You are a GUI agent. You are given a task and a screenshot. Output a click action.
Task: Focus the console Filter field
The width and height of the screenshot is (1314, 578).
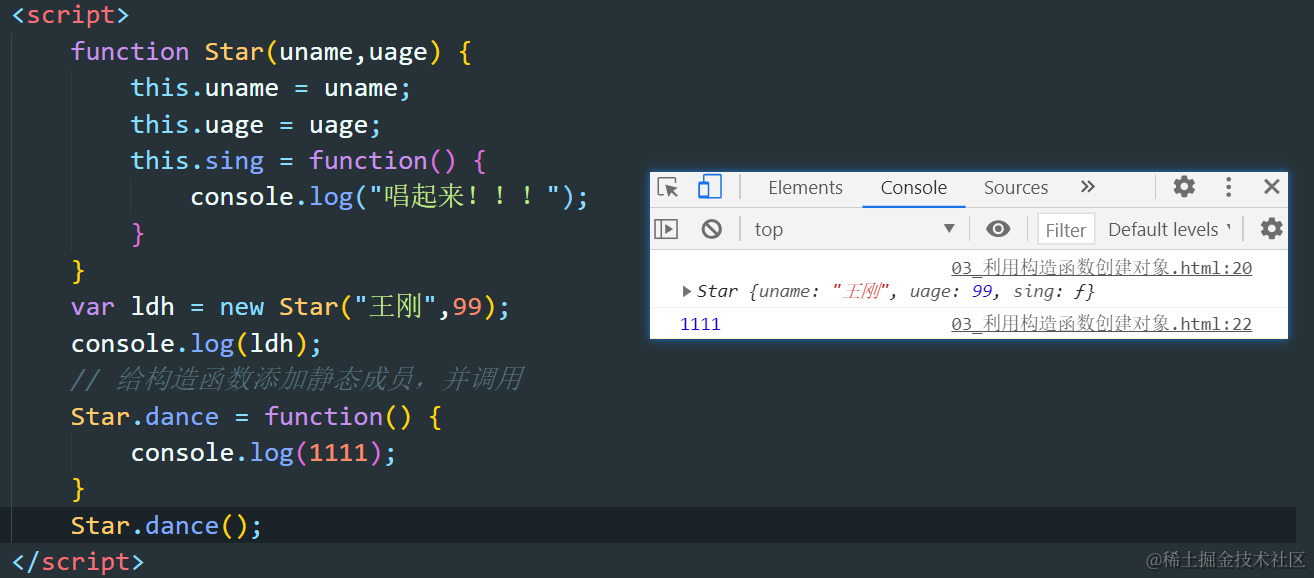pyautogui.click(x=1066, y=229)
